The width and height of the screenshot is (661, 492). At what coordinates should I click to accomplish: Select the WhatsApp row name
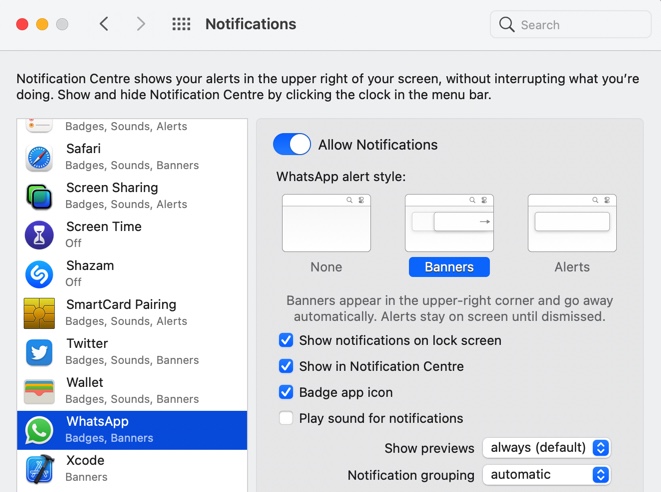97,421
